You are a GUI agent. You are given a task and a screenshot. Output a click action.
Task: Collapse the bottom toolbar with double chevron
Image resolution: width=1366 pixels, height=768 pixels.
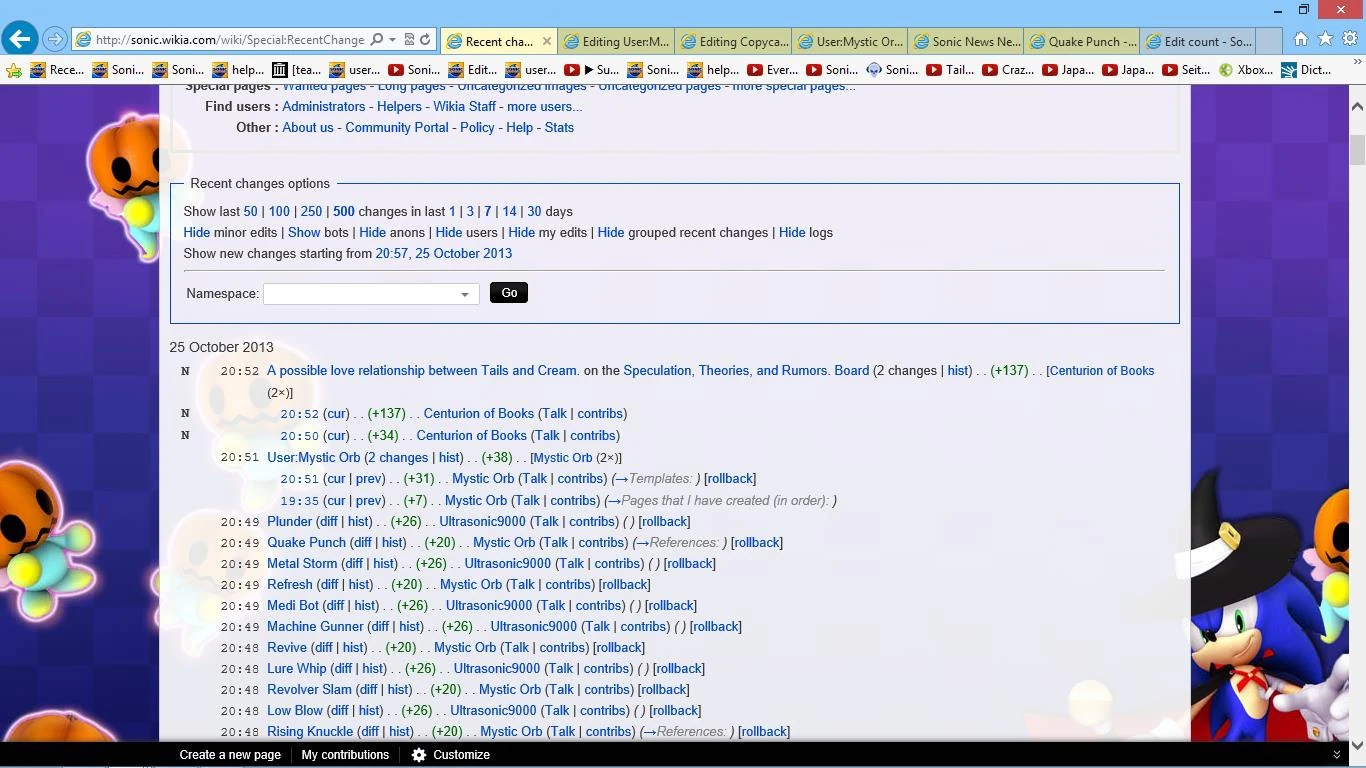coord(1336,755)
